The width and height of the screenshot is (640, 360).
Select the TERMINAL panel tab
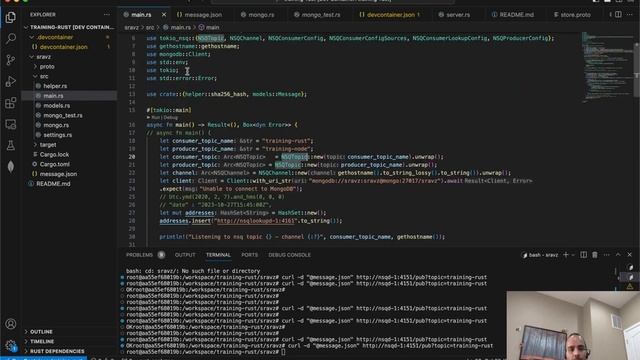[x=218, y=255]
